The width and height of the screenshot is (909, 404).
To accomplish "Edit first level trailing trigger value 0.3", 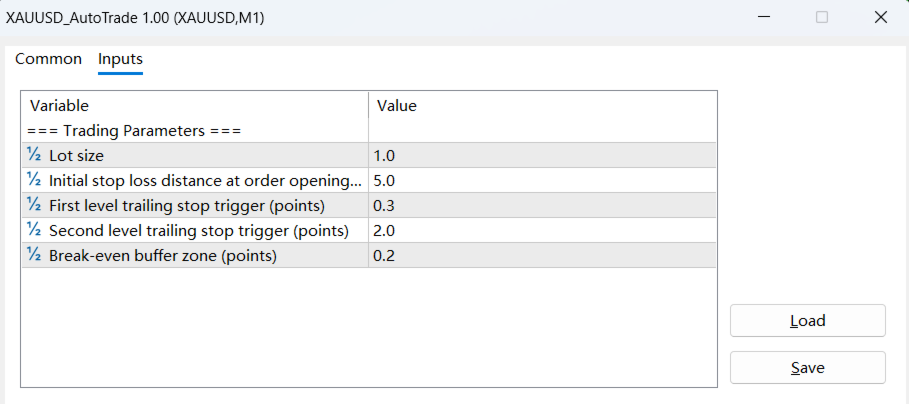I will (540, 205).
